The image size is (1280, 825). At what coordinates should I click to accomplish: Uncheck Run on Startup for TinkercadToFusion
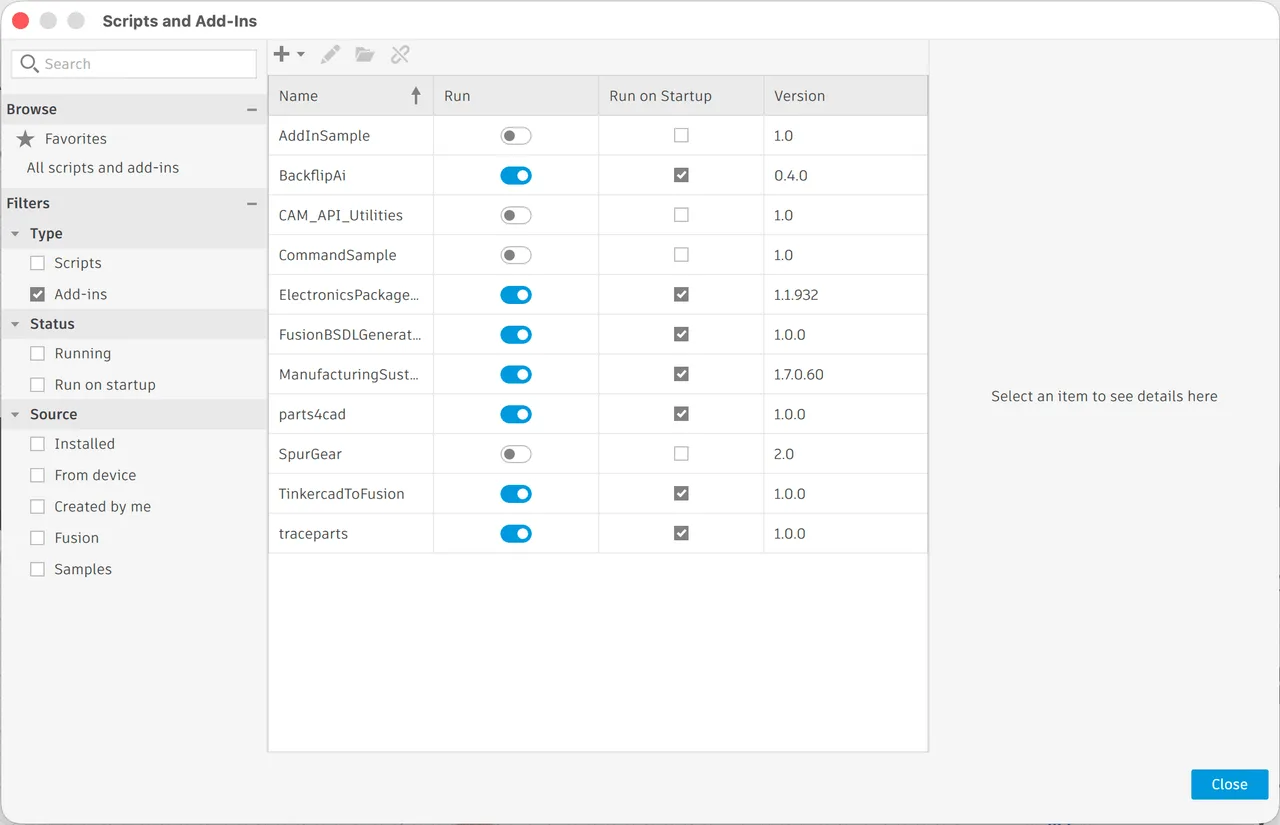(681, 494)
